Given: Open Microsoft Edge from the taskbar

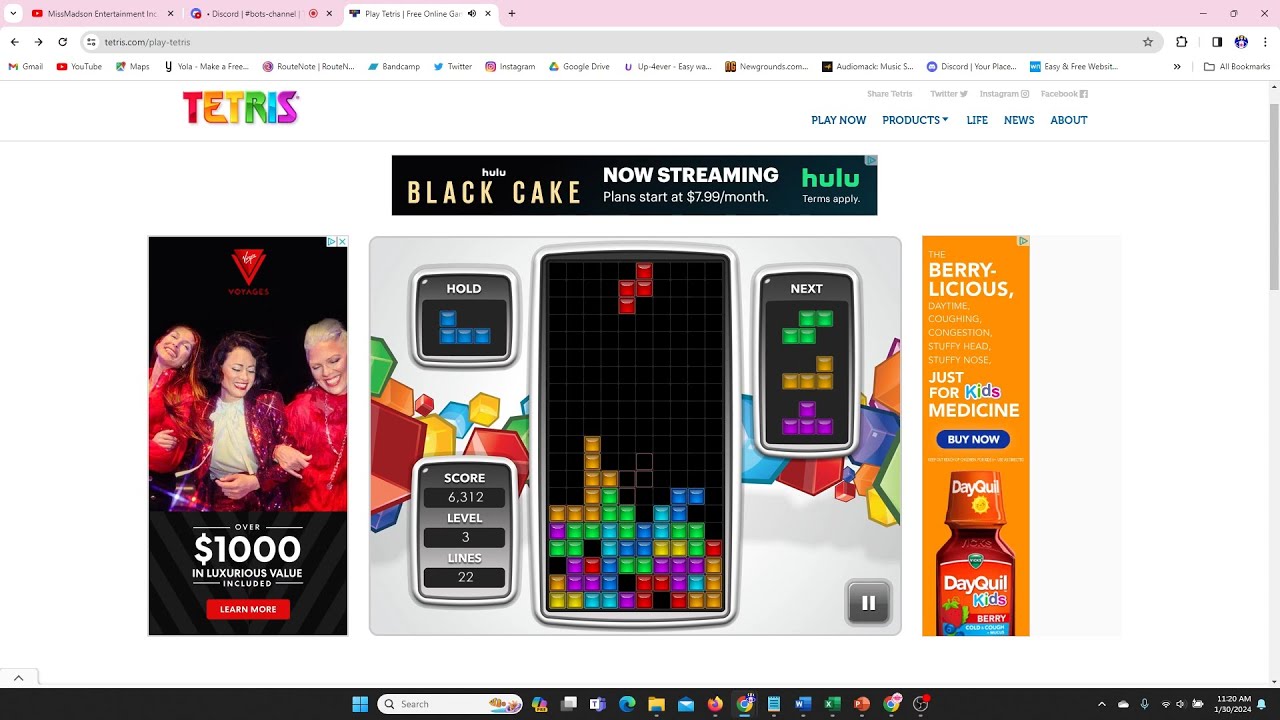Looking at the screenshot, I should [x=627, y=704].
